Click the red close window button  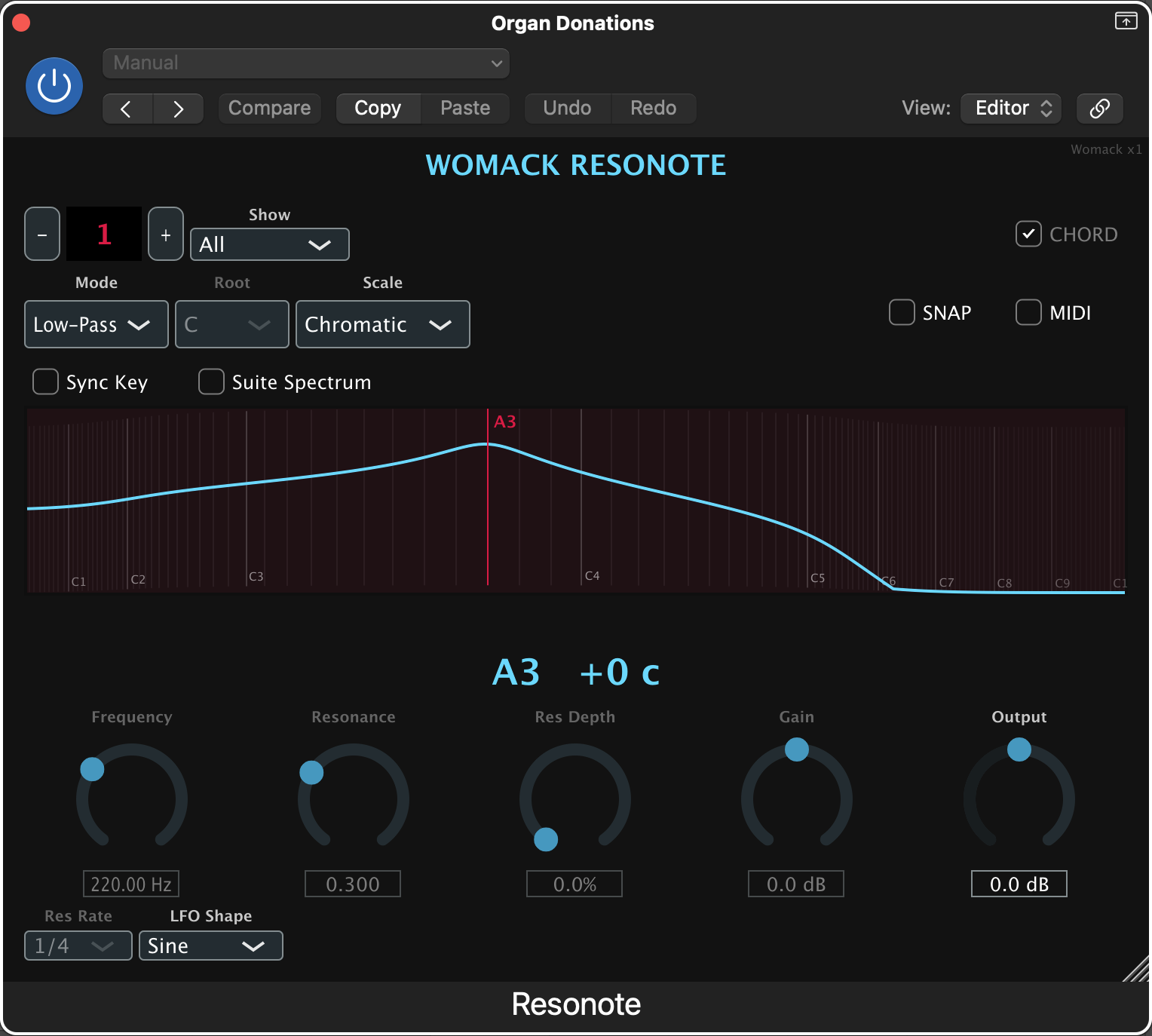21,23
